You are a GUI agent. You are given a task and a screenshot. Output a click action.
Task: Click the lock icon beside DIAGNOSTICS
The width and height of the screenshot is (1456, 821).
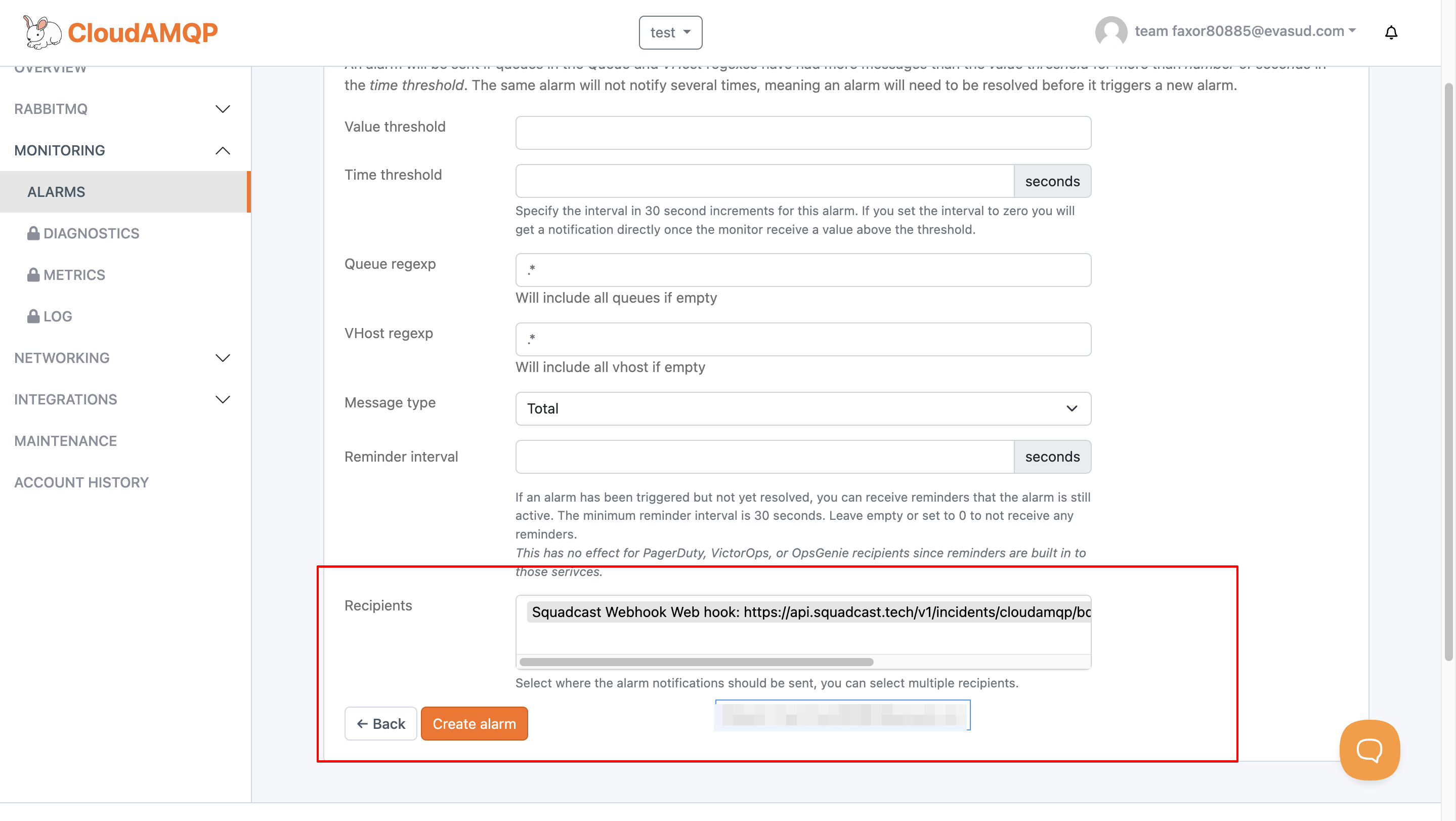[33, 233]
